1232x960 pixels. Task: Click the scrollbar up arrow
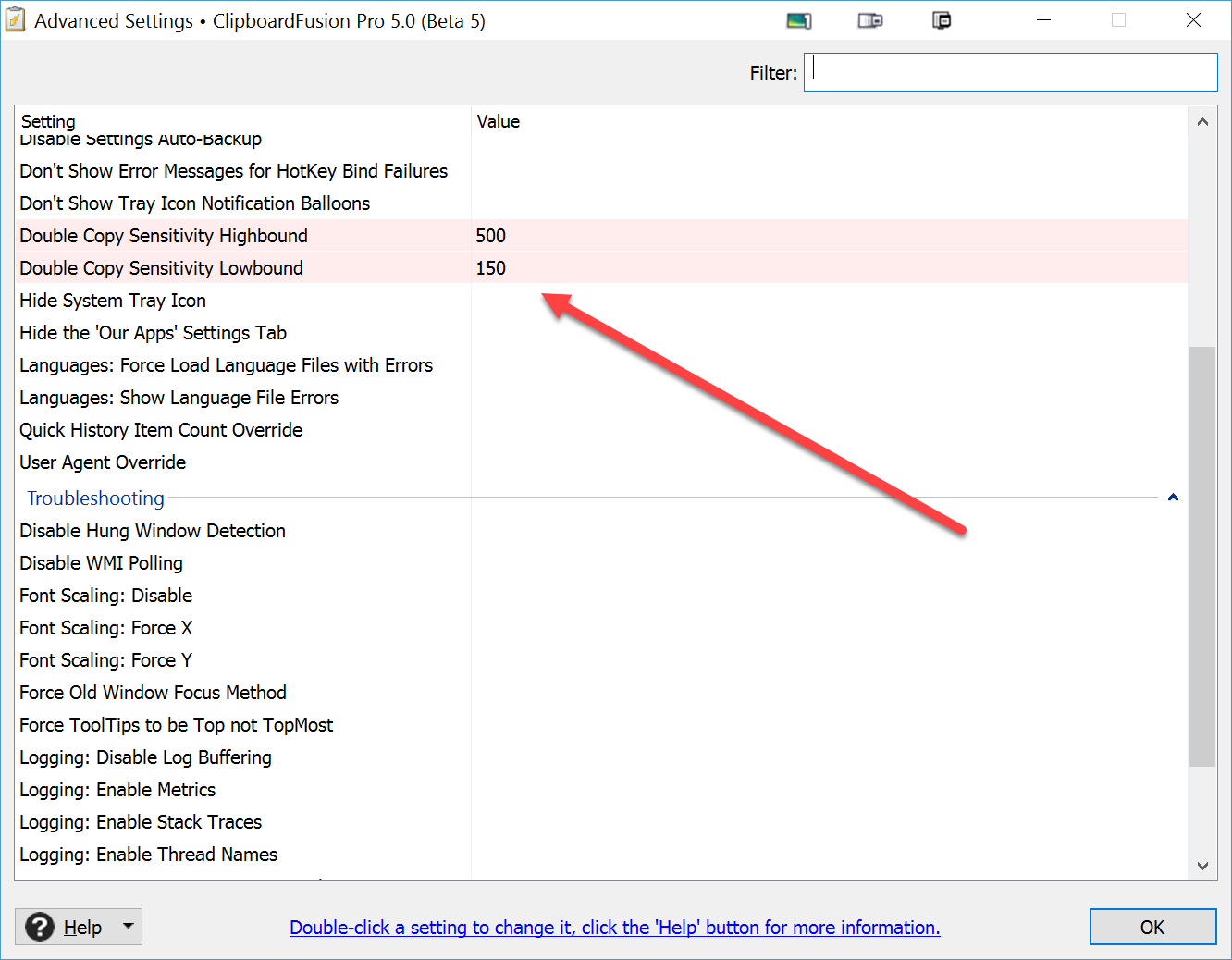coord(1202,122)
